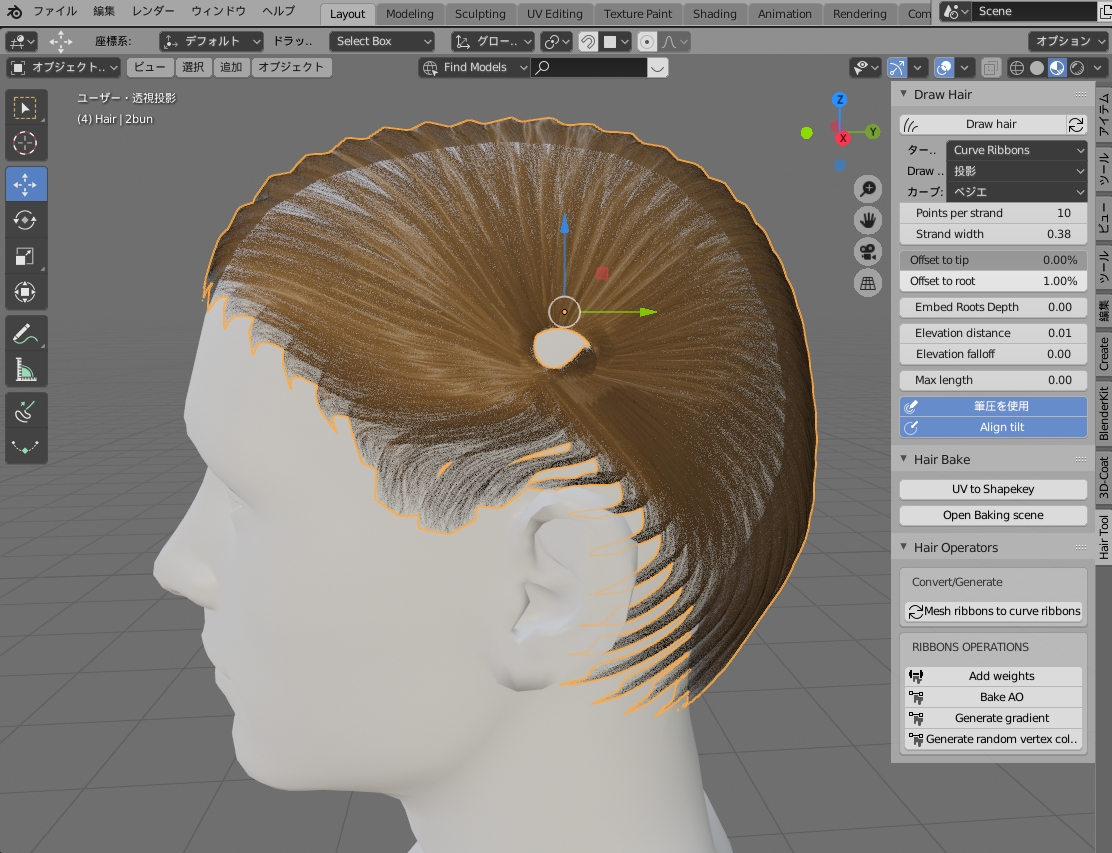Activate the Annotate pencil tool
The width and height of the screenshot is (1112, 853).
click(26, 334)
